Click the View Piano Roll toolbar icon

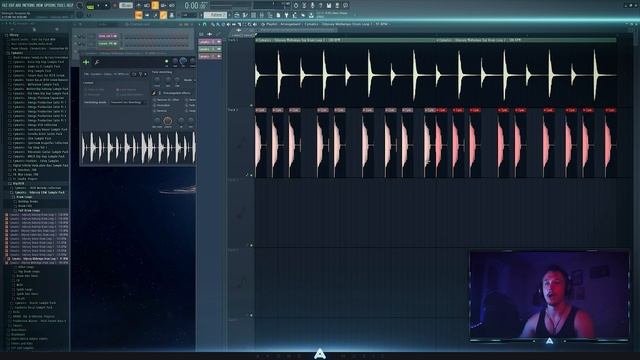245,15
